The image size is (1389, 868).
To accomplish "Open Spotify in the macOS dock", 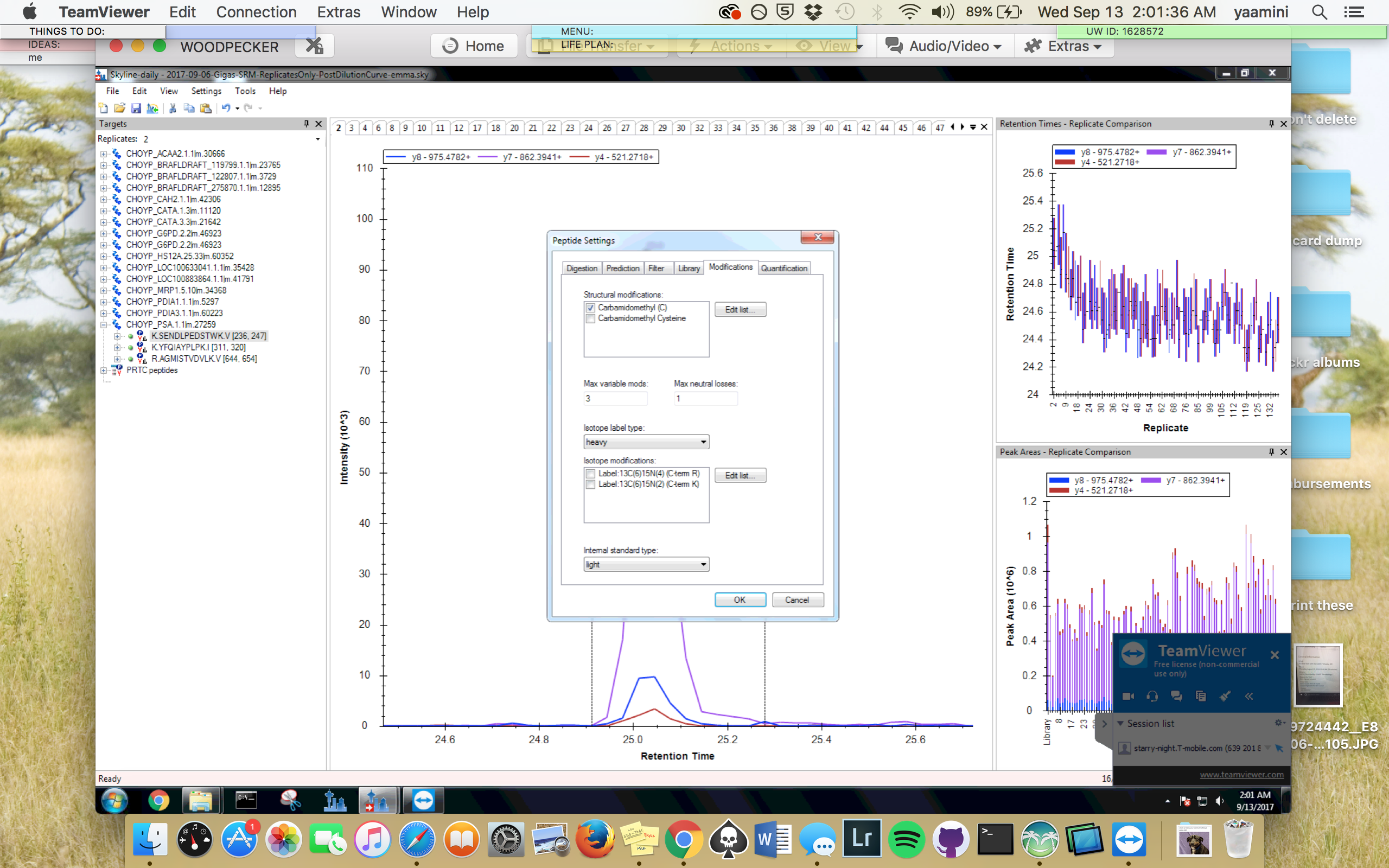I will 906,839.
